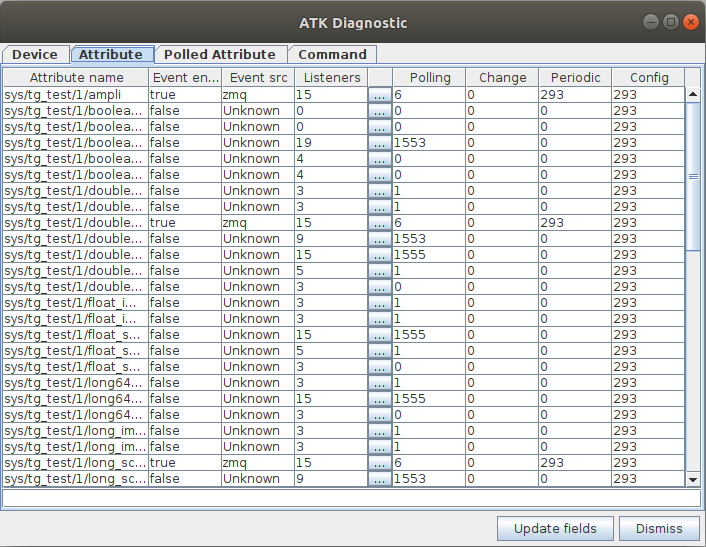Click the empty status field below the table
The width and height of the screenshot is (706, 547).
pos(351,498)
